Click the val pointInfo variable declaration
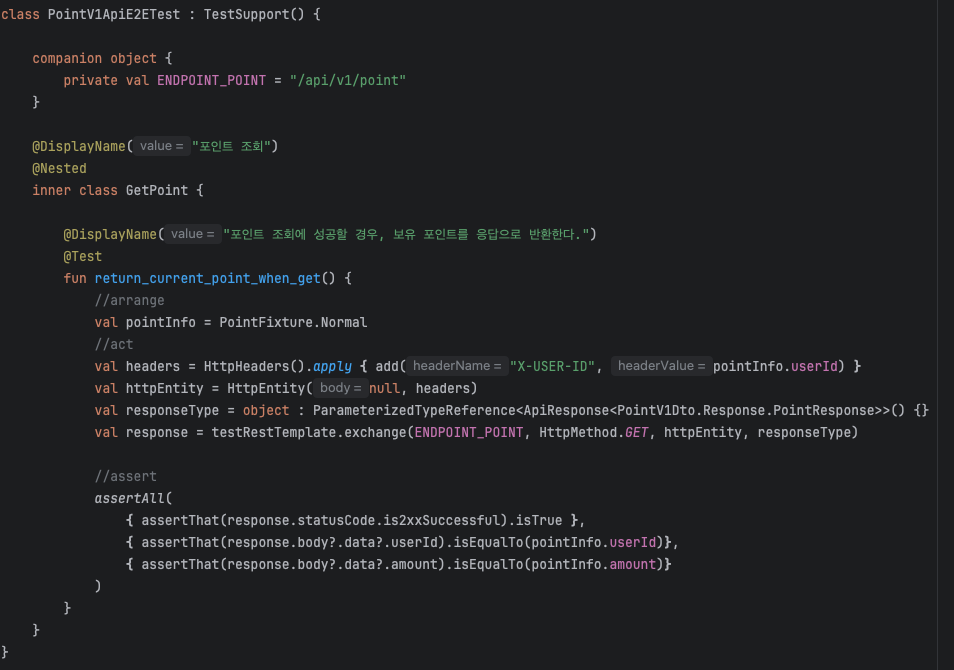954x670 pixels. pyautogui.click(x=161, y=323)
